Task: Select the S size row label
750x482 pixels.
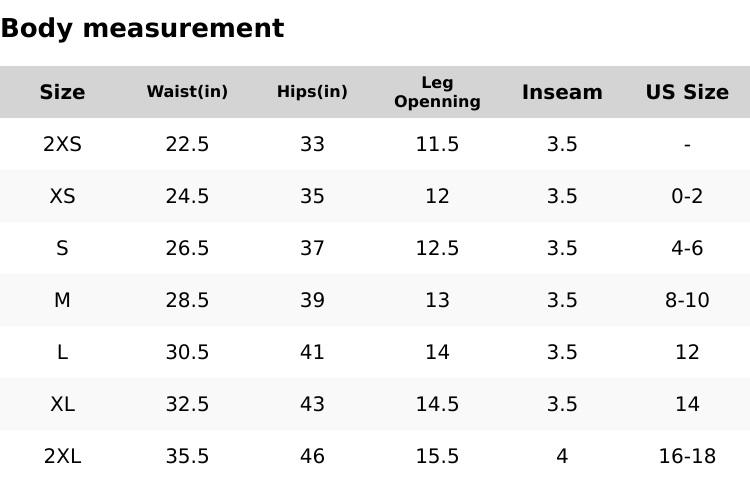Action: tap(62, 248)
